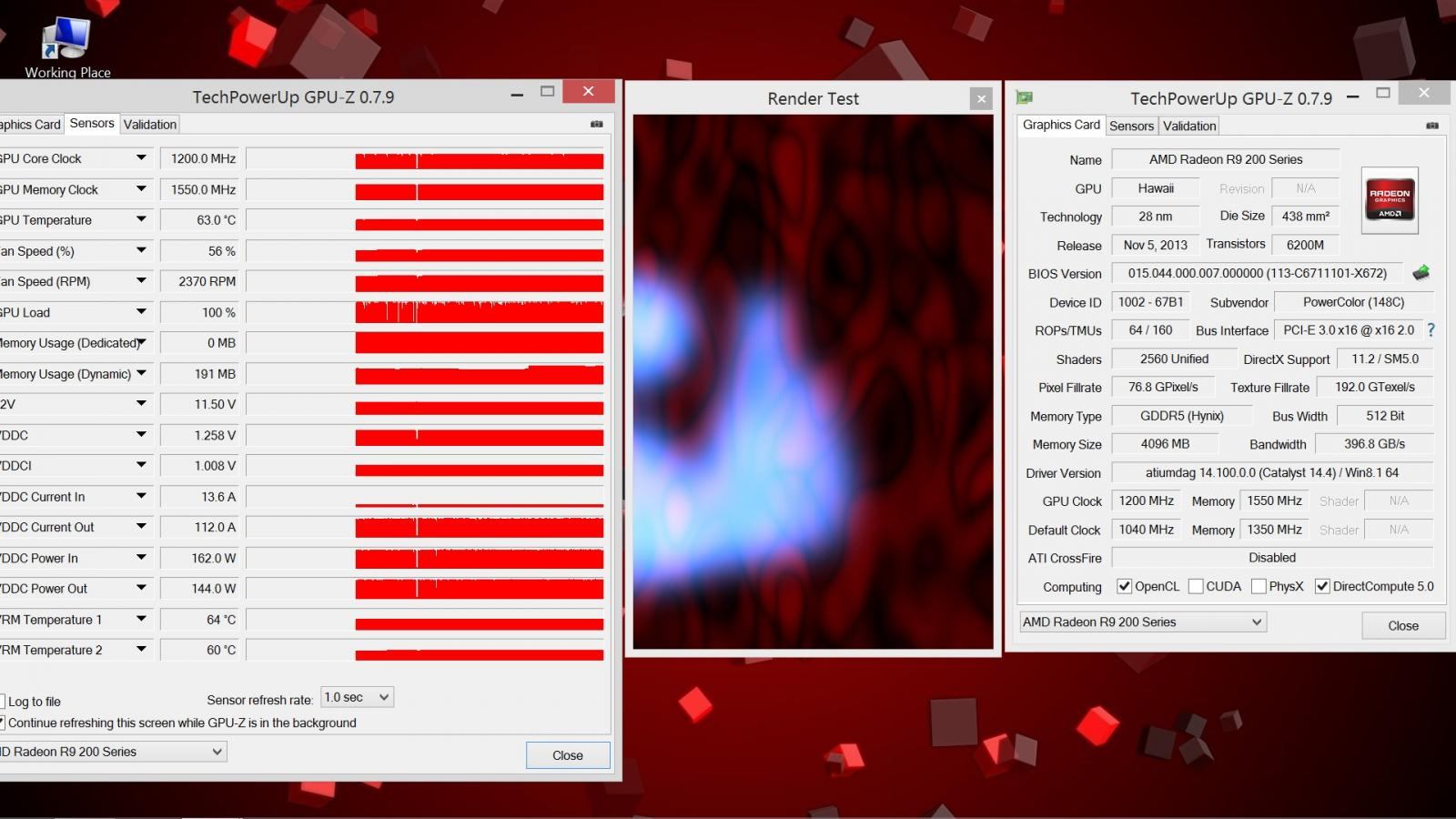The image size is (1456, 819).
Task: Click the GPU Load history graph
Action: tap(425, 312)
